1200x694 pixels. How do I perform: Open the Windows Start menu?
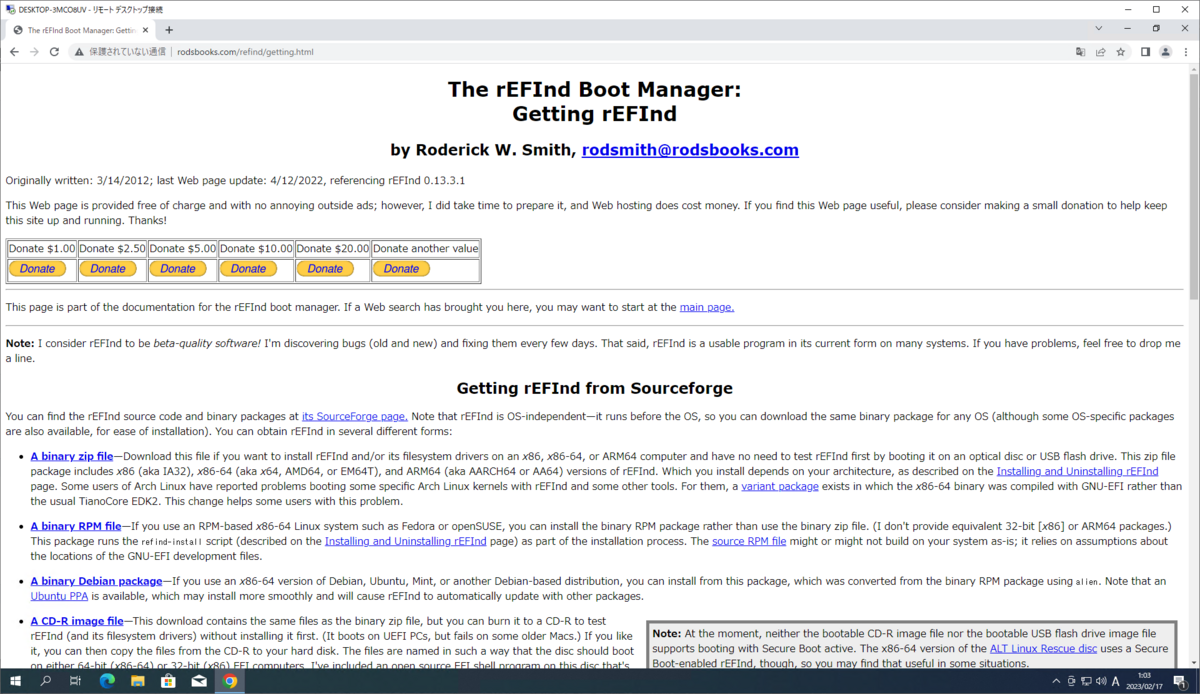click(15, 681)
